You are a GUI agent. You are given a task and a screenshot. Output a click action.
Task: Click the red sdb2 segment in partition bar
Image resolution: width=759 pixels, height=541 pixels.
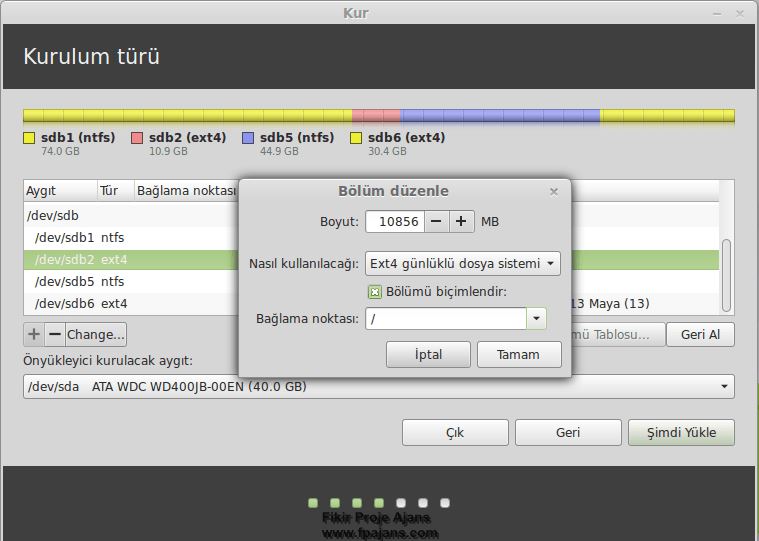376,116
